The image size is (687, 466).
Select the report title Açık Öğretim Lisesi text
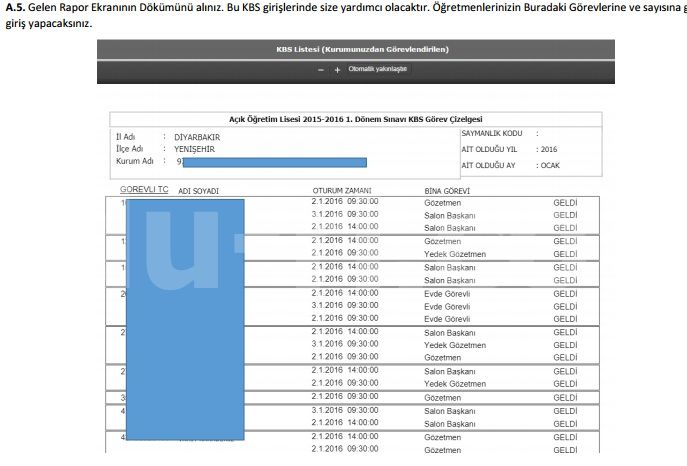356,119
